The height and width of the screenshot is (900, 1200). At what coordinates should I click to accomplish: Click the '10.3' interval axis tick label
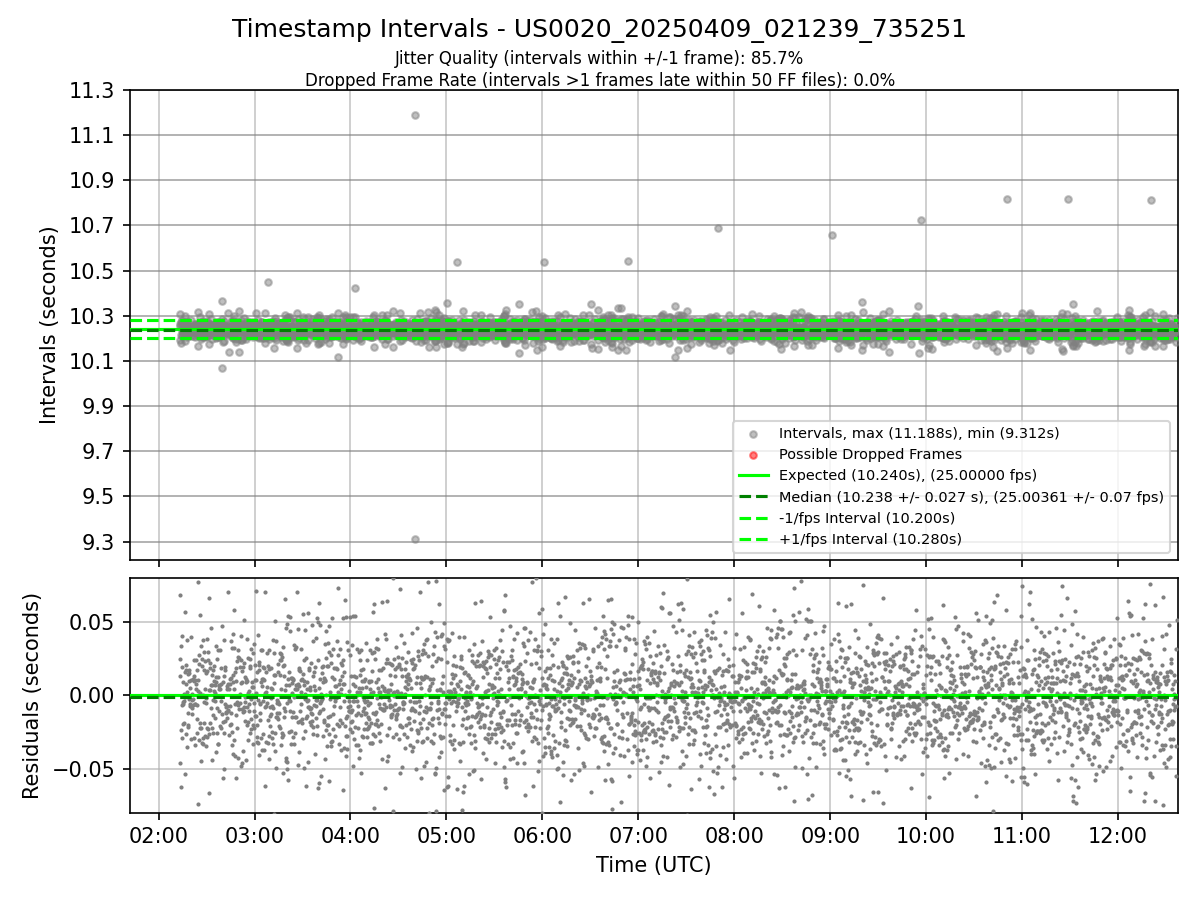pos(94,317)
